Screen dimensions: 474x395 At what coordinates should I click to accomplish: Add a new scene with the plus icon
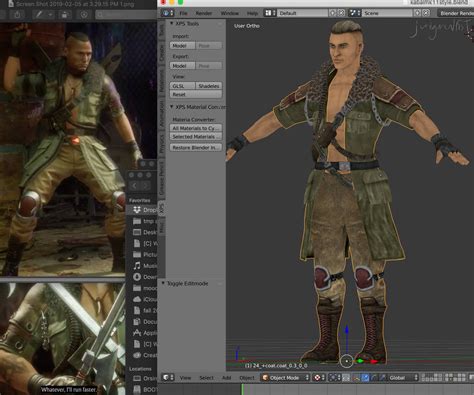[417, 13]
